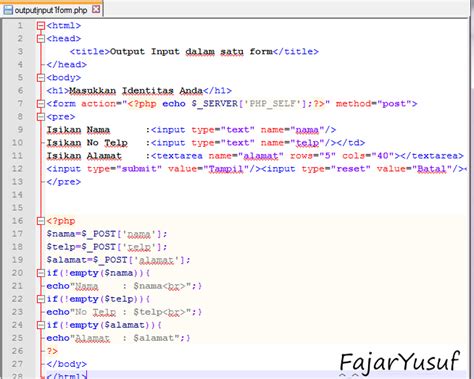The width and height of the screenshot is (474, 379).
Task: Click the cols="40" attribute on line 11
Action: point(368,156)
